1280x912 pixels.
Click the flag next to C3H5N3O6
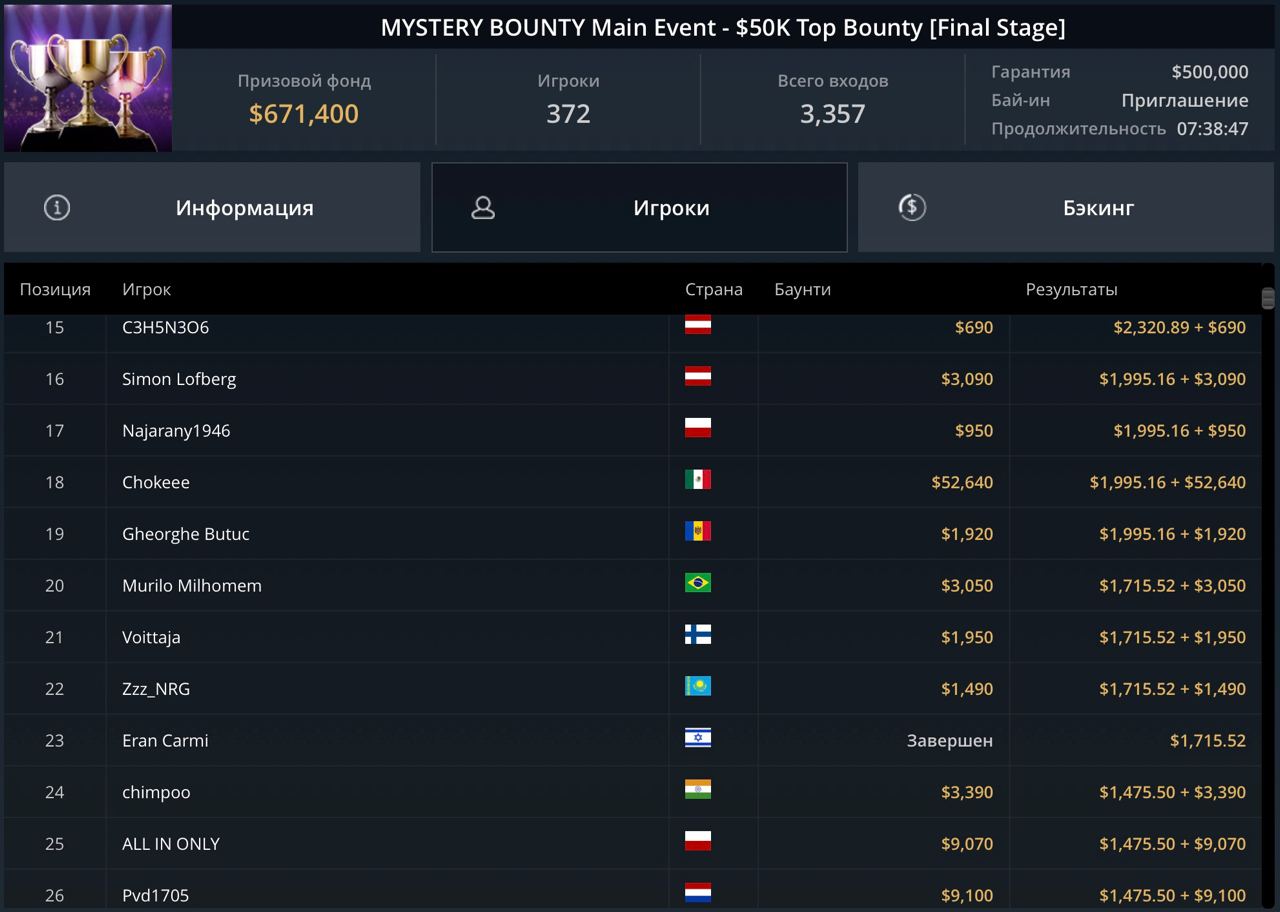pos(698,325)
